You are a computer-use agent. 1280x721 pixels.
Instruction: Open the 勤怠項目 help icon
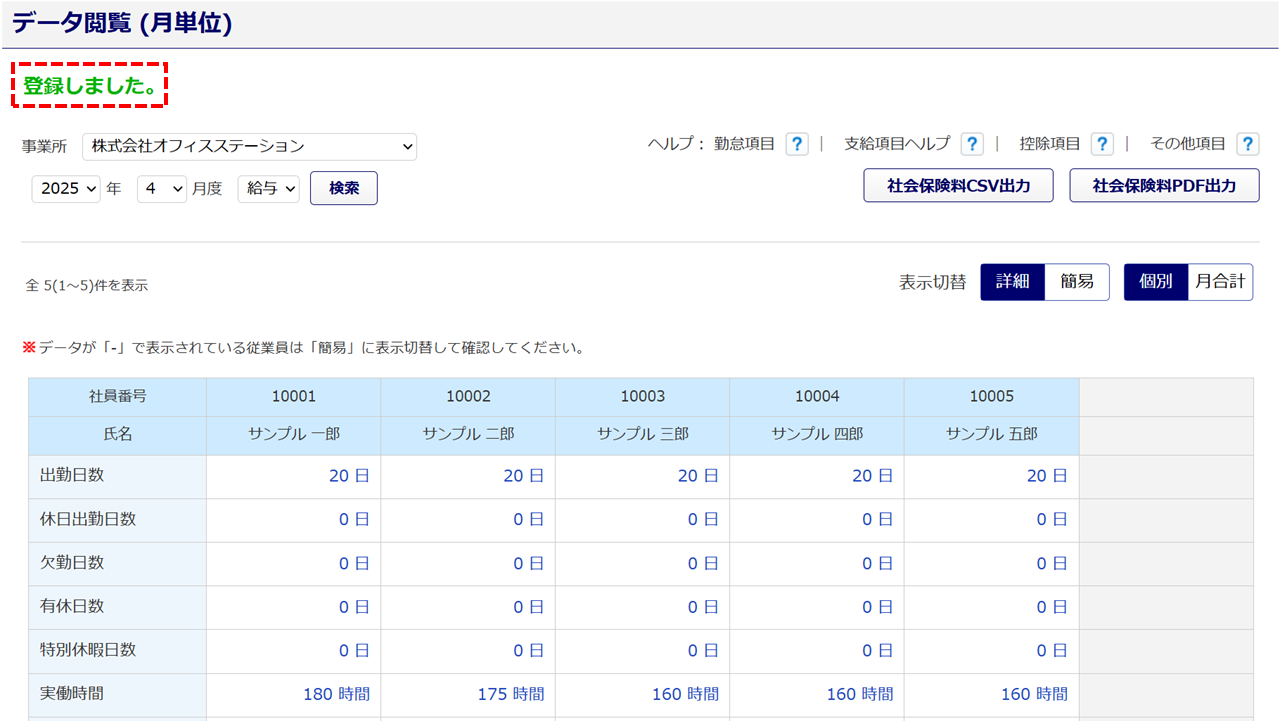[796, 144]
